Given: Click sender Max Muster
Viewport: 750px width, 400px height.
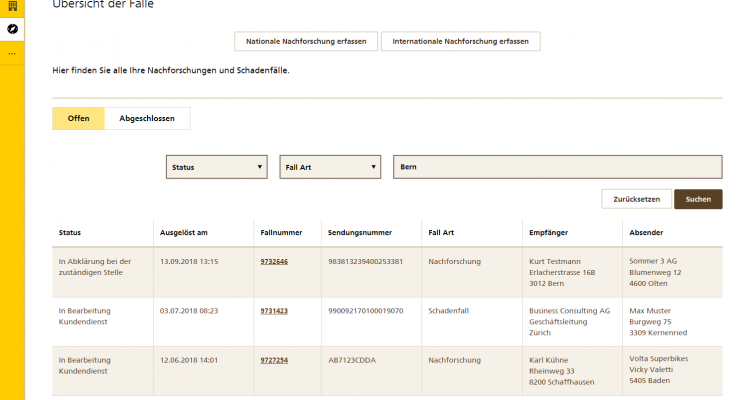Looking at the screenshot, I should click(650, 311).
